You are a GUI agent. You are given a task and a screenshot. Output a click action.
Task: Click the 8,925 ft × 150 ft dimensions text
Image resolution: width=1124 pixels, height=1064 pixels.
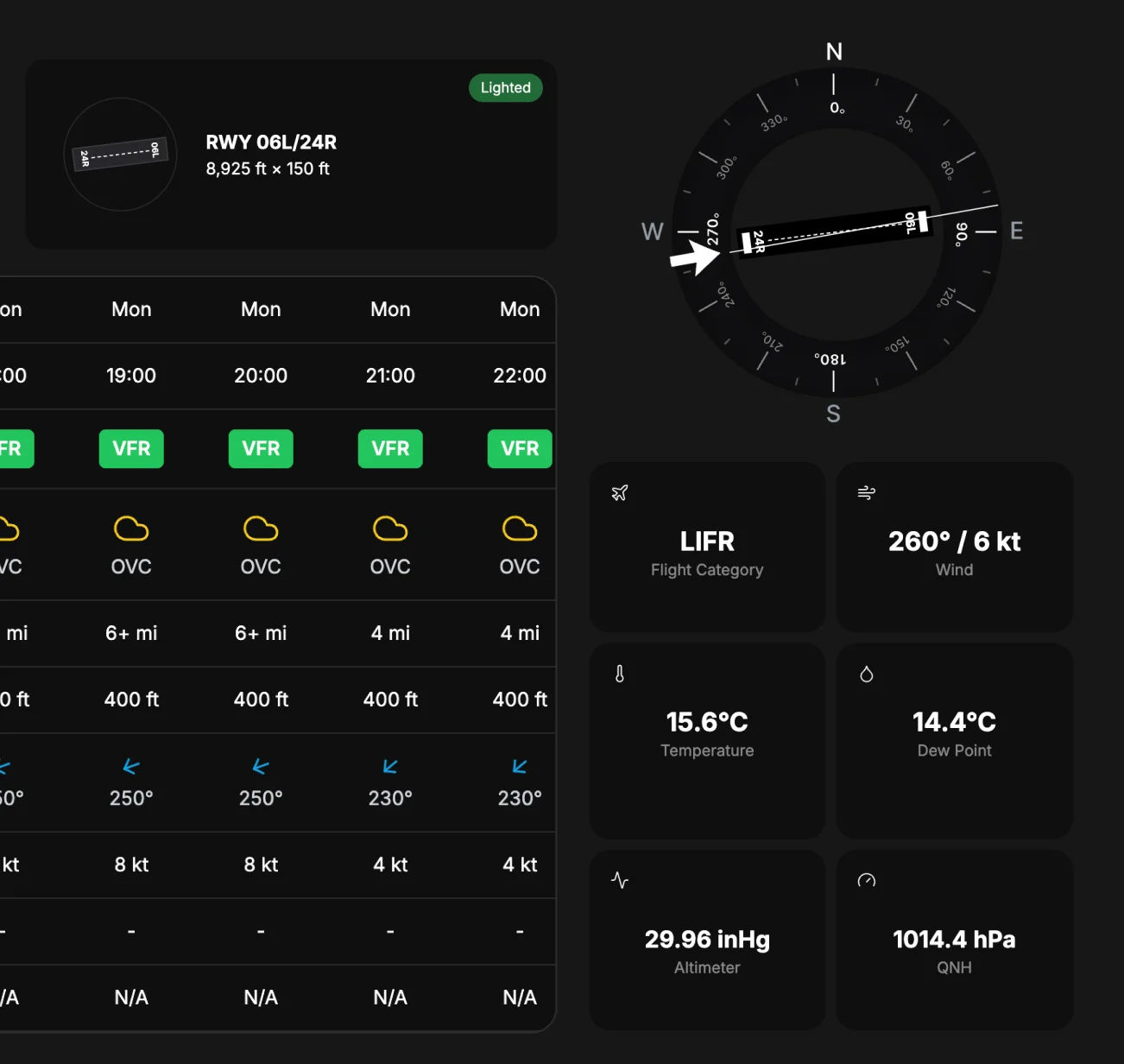pyautogui.click(x=268, y=168)
